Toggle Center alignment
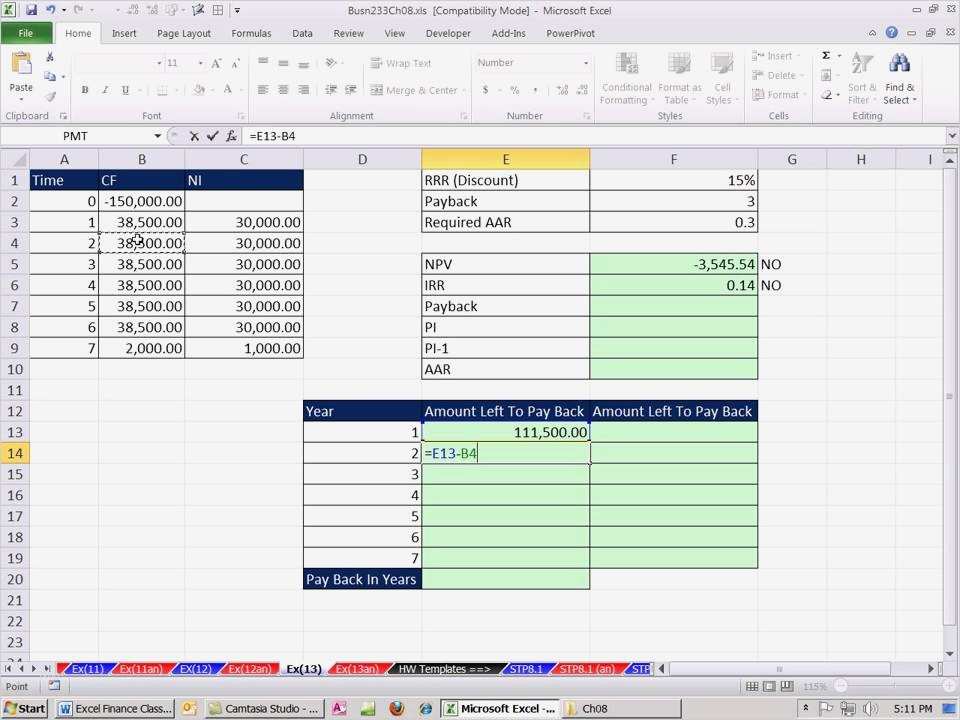The height and width of the screenshot is (720, 960). (x=283, y=90)
